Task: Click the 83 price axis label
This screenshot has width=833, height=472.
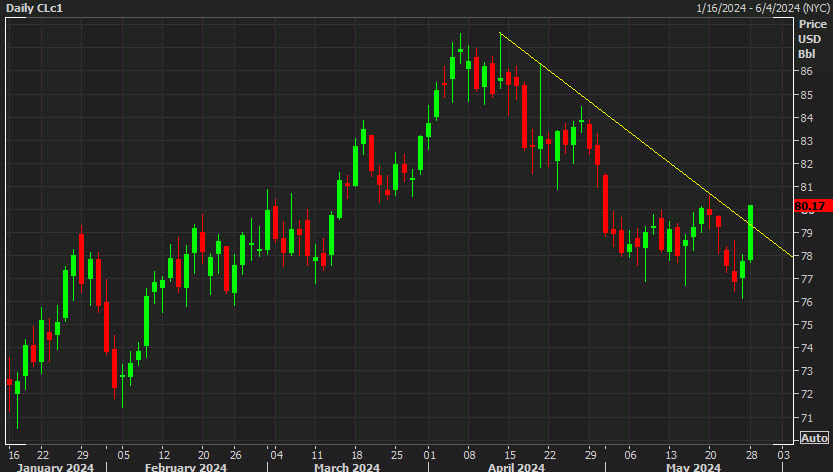Action: click(x=806, y=141)
